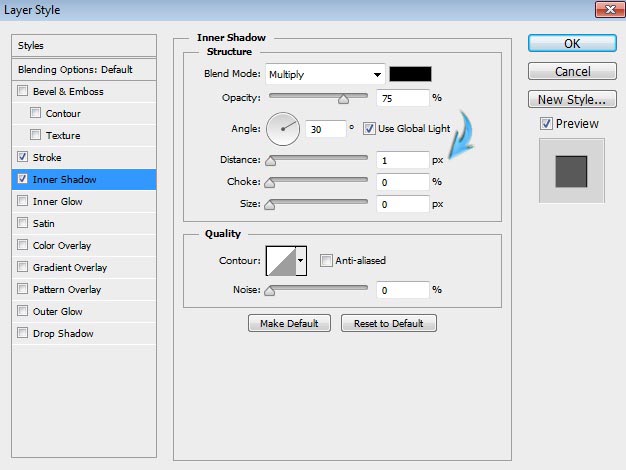Screen dimensions: 626x470
Task: Click the Choke slider handle
Action: (x=270, y=182)
